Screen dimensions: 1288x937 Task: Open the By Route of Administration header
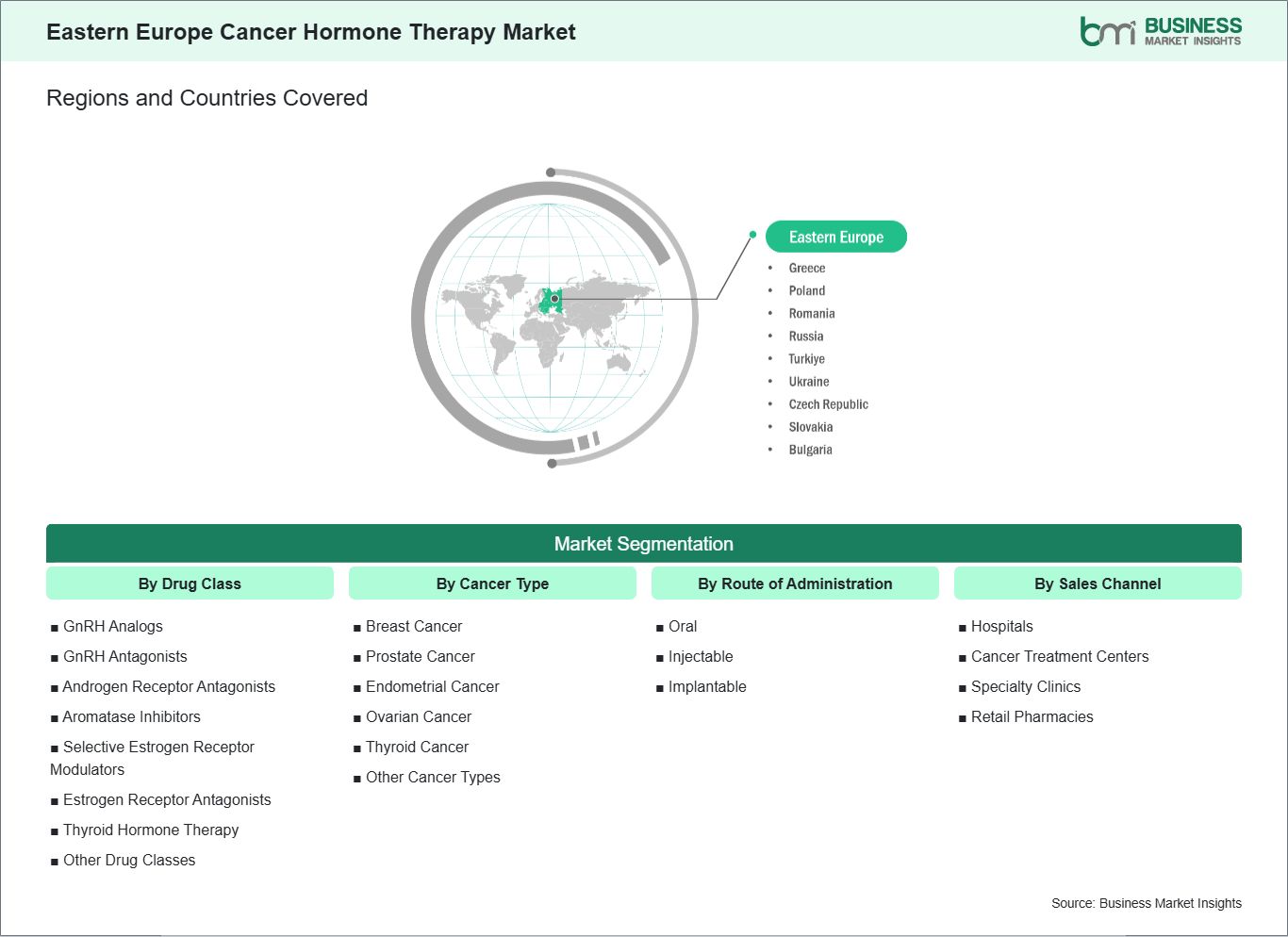click(795, 584)
